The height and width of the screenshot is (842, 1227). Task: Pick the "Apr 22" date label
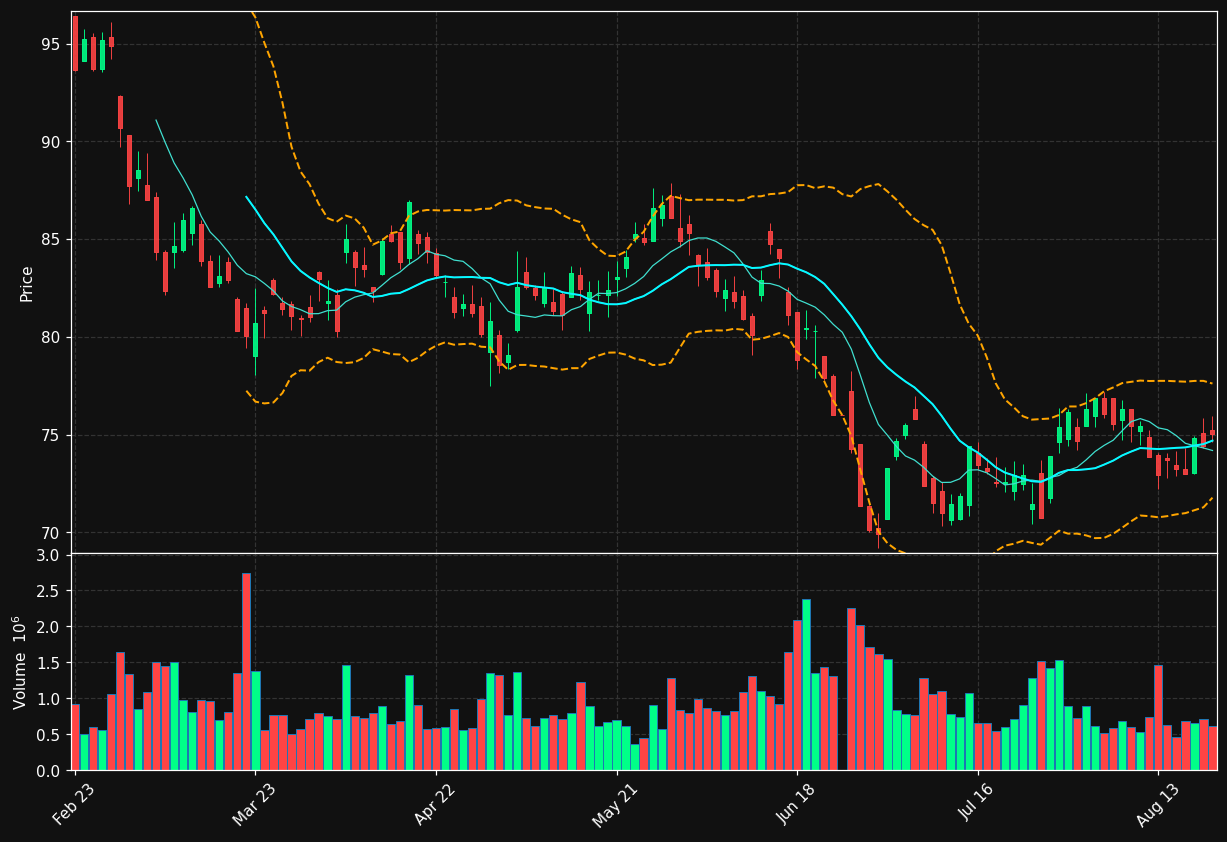[436, 803]
